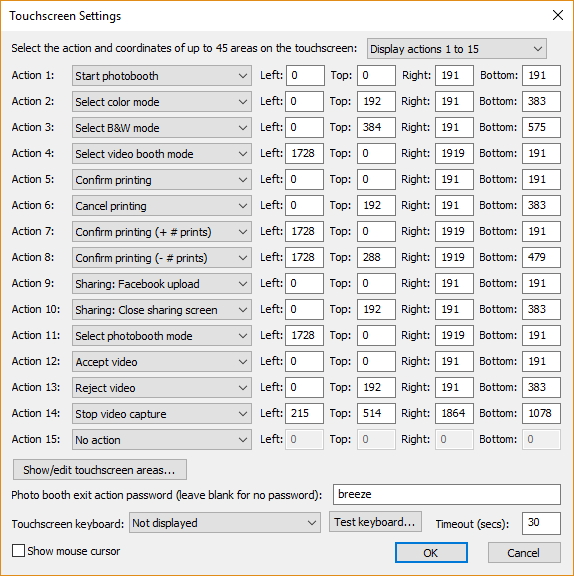
Task: Close the Touchscreen Settings dialog
Action: tap(558, 15)
